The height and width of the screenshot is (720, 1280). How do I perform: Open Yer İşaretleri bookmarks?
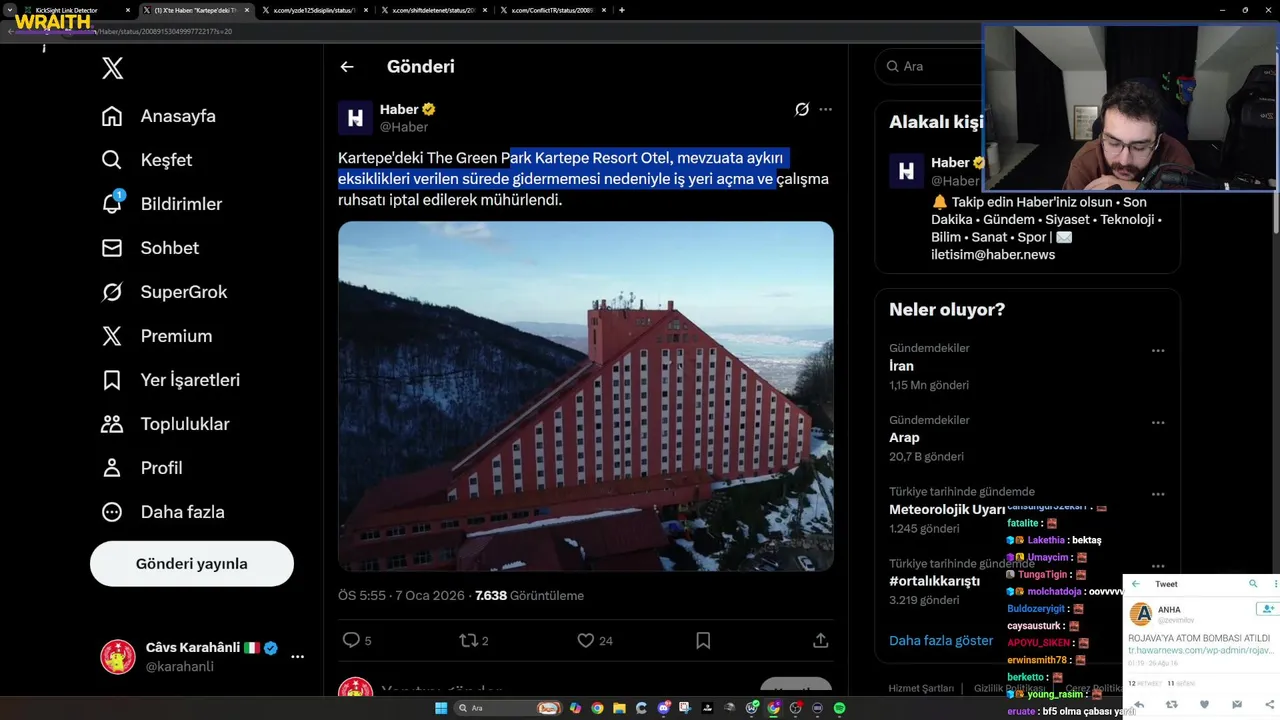click(x=171, y=380)
